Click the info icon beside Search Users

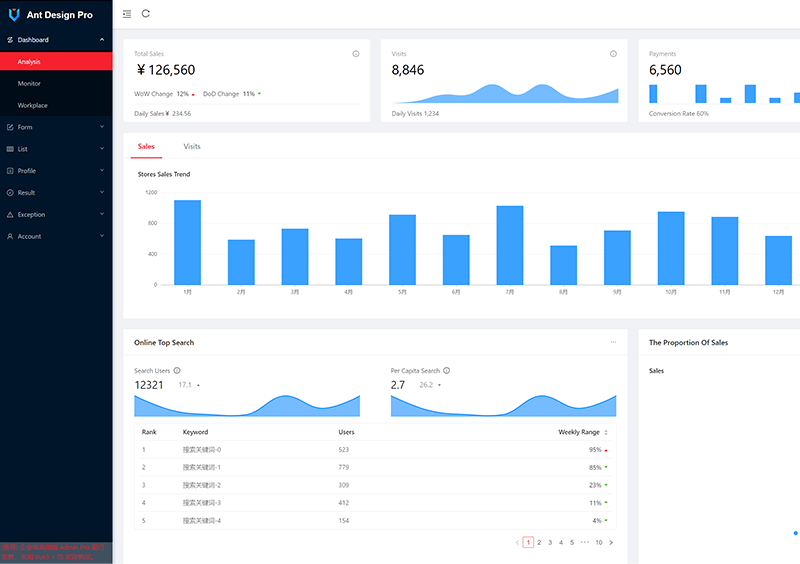click(177, 370)
